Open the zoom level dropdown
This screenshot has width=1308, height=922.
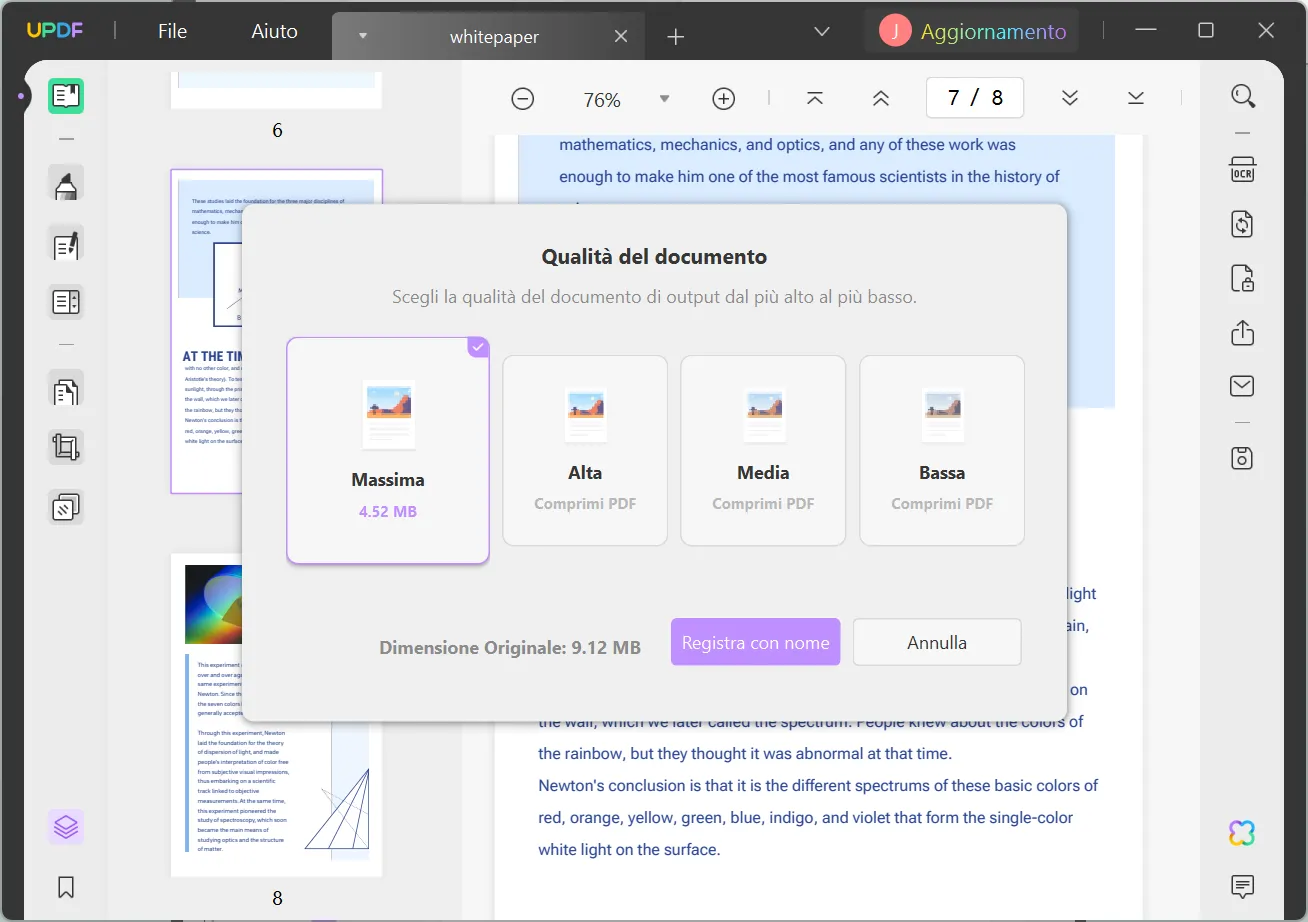coord(664,98)
